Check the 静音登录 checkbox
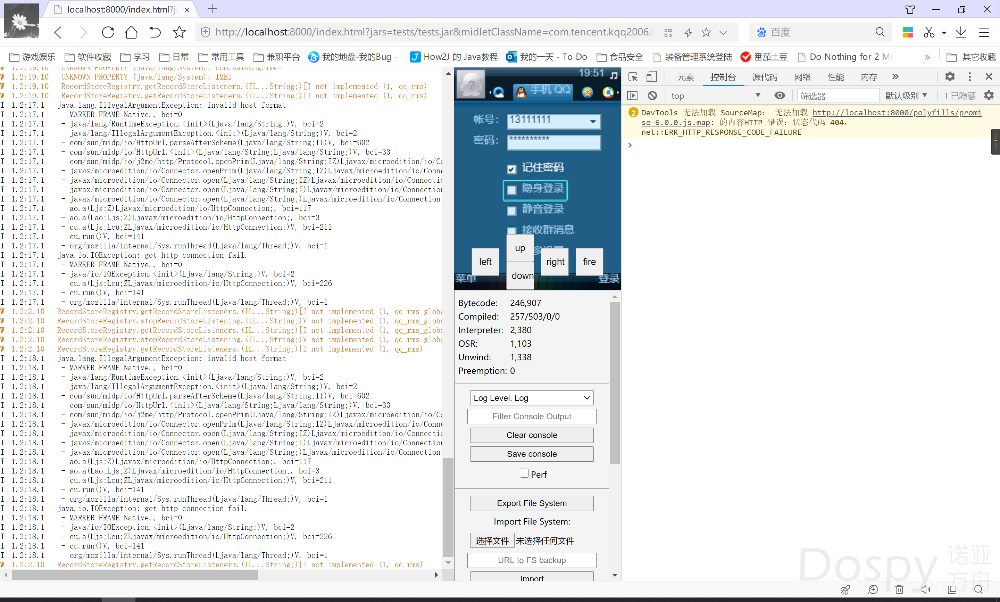The width and height of the screenshot is (1000, 602). [511, 210]
